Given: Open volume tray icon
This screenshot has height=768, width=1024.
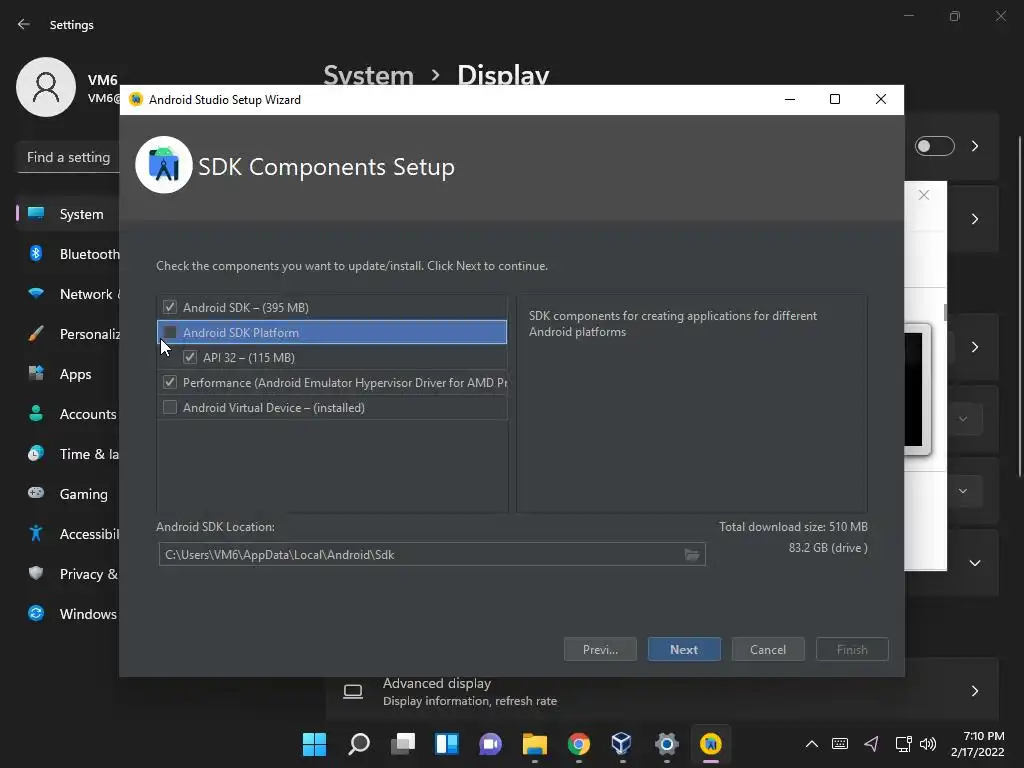Looking at the screenshot, I should pyautogui.click(x=927, y=744).
